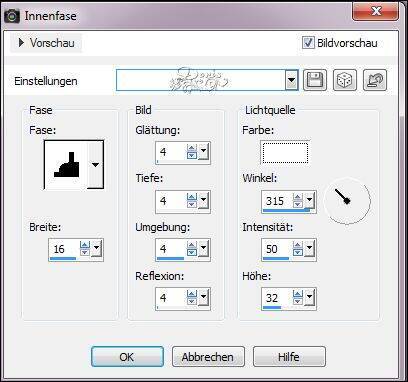Click the randomize parameters dice icon
The image size is (408, 382).
point(345,80)
